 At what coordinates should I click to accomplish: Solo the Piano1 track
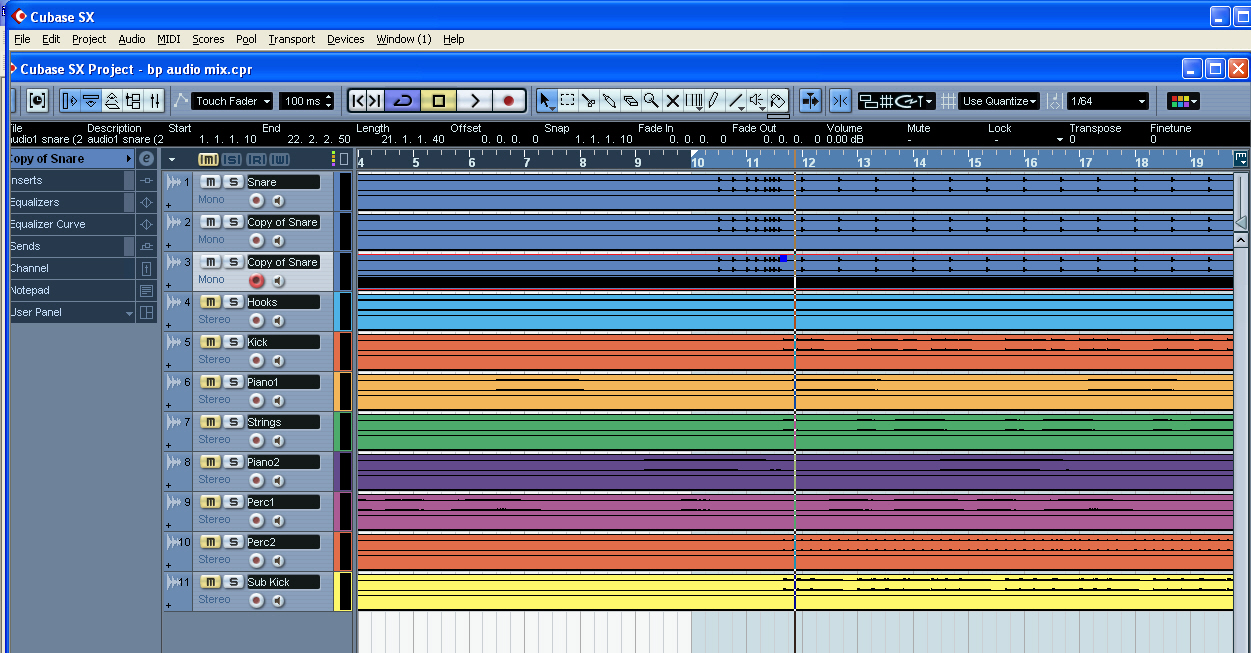click(232, 382)
